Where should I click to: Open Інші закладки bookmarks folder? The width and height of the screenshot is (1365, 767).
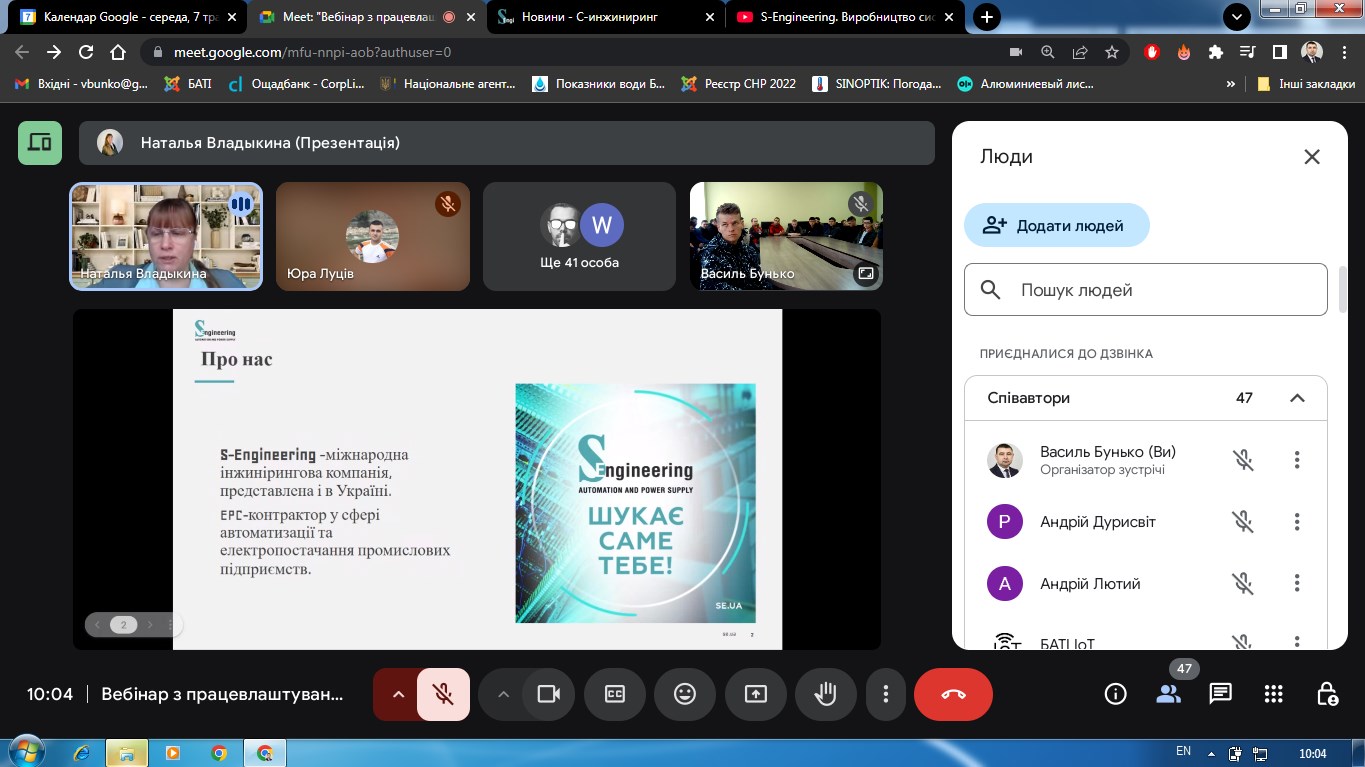click(x=1304, y=84)
